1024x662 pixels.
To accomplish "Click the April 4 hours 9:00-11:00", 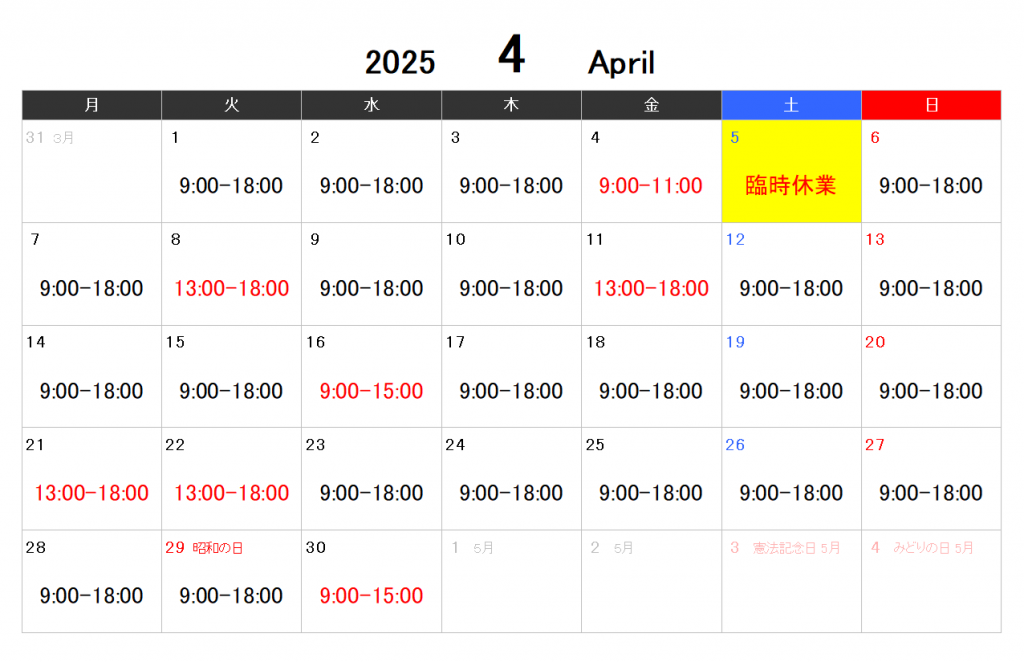I will (651, 186).
